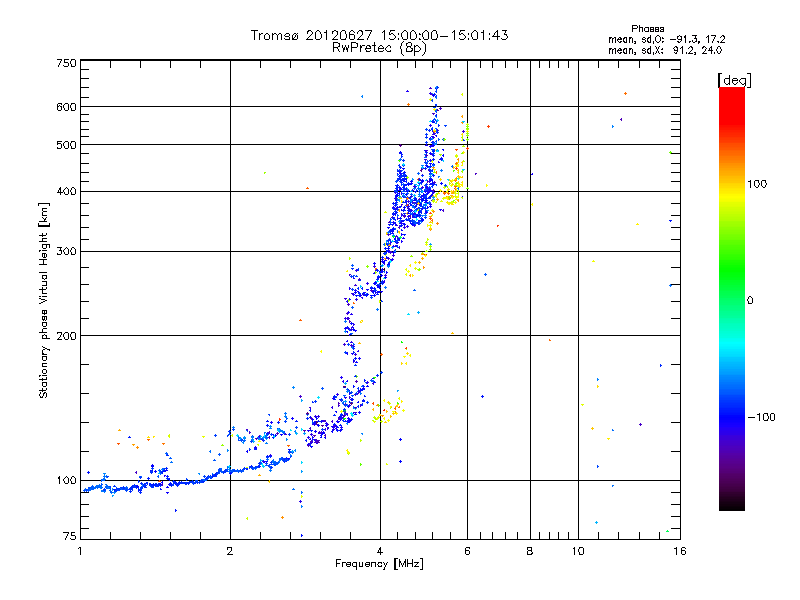Click the "Phases" heading text
Image resolution: width=800 pixels, height=600 pixels.
pos(647,29)
